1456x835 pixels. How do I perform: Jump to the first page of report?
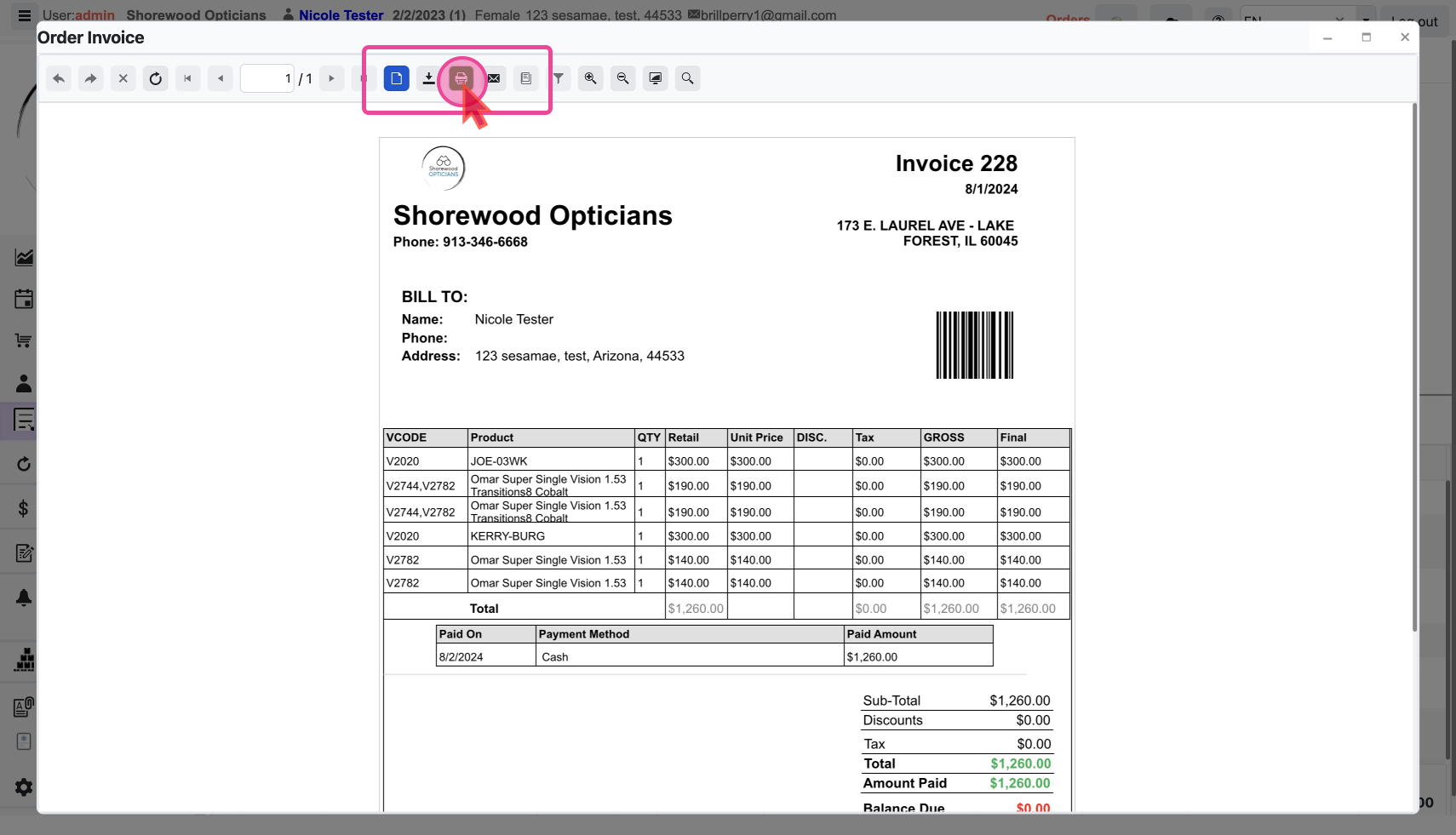click(187, 78)
